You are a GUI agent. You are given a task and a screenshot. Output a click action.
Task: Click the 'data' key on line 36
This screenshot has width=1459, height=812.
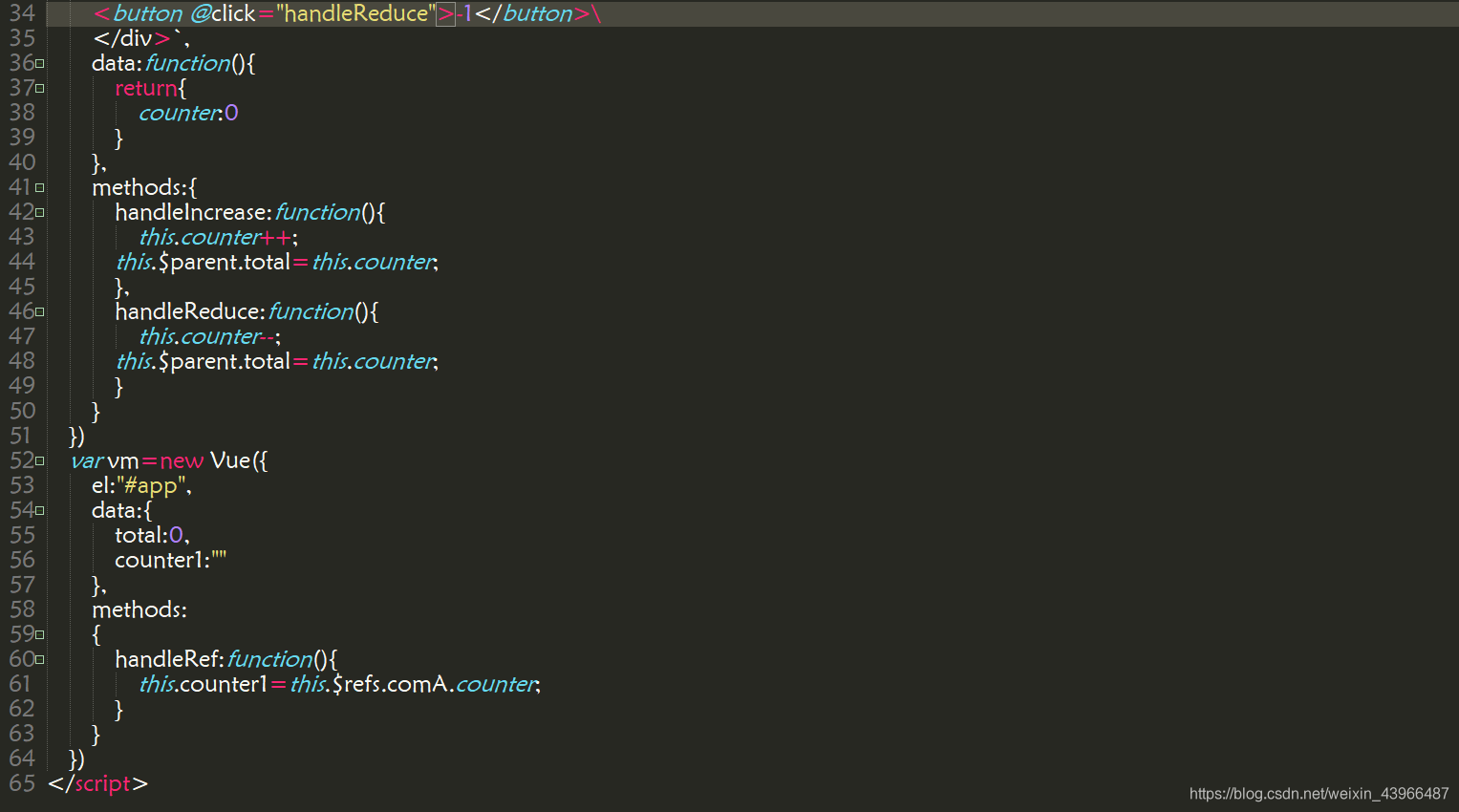(114, 63)
